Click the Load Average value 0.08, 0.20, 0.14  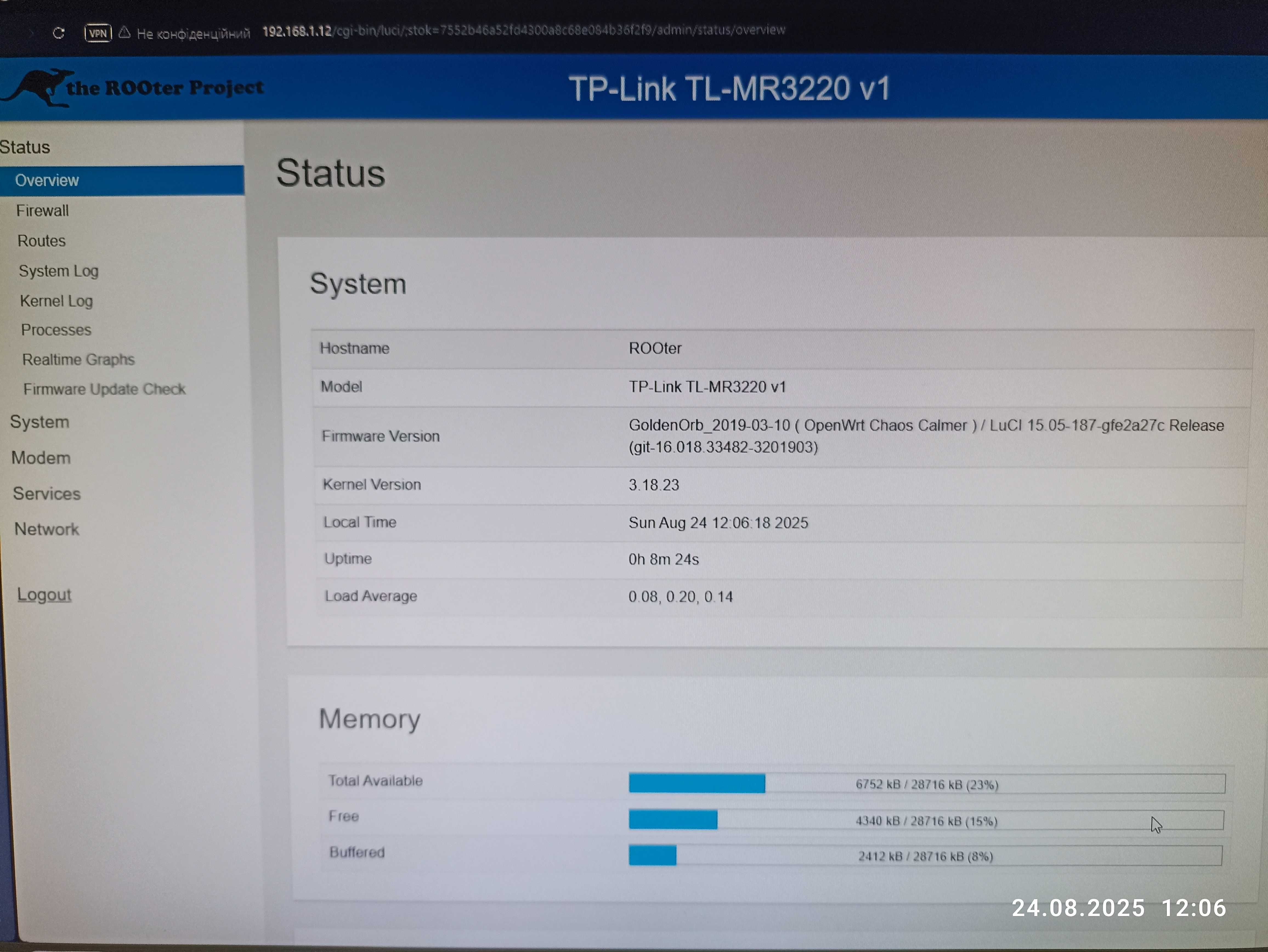(680, 597)
